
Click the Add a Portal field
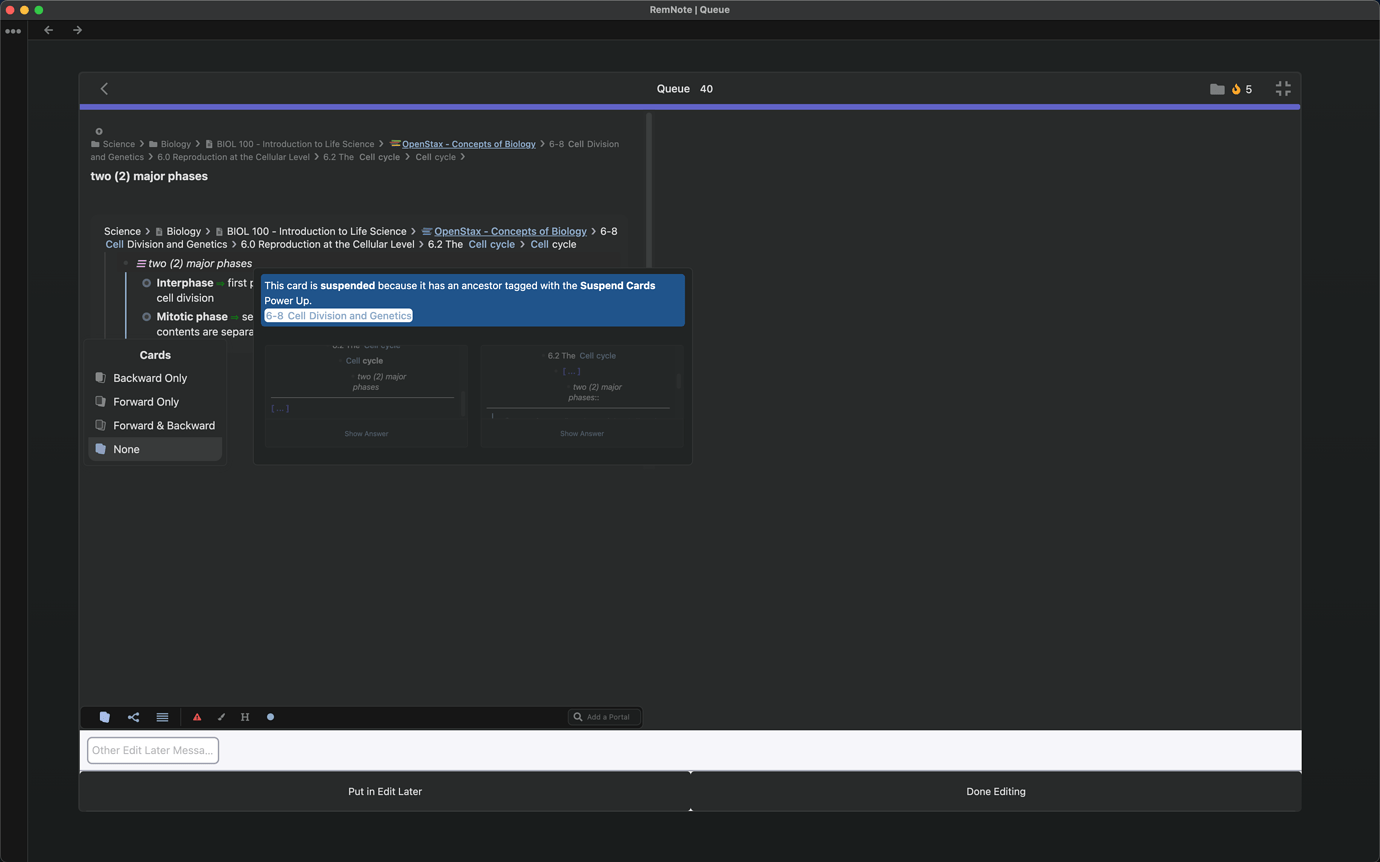[604, 716]
